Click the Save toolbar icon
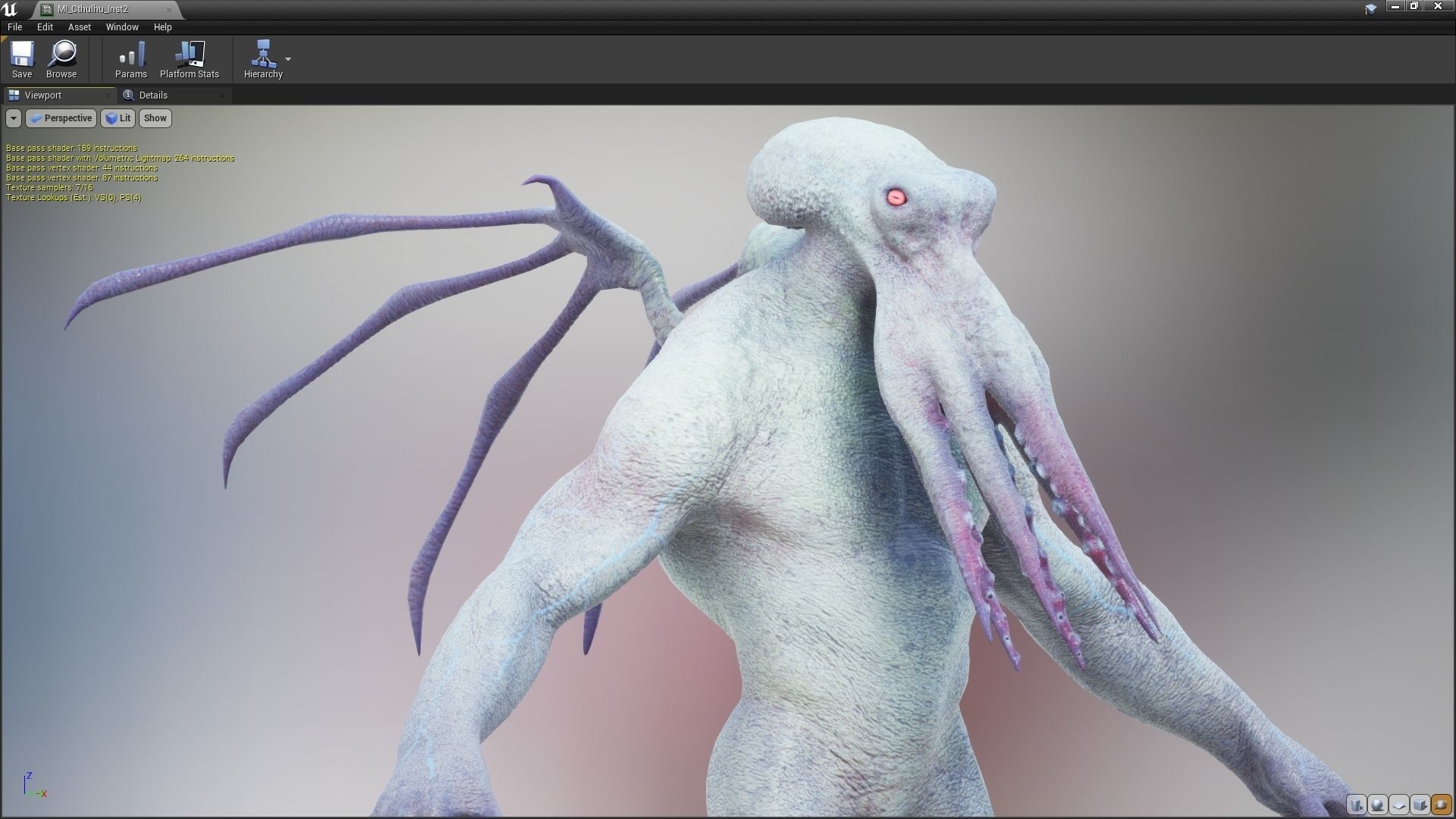This screenshot has width=1456, height=819. point(22,59)
